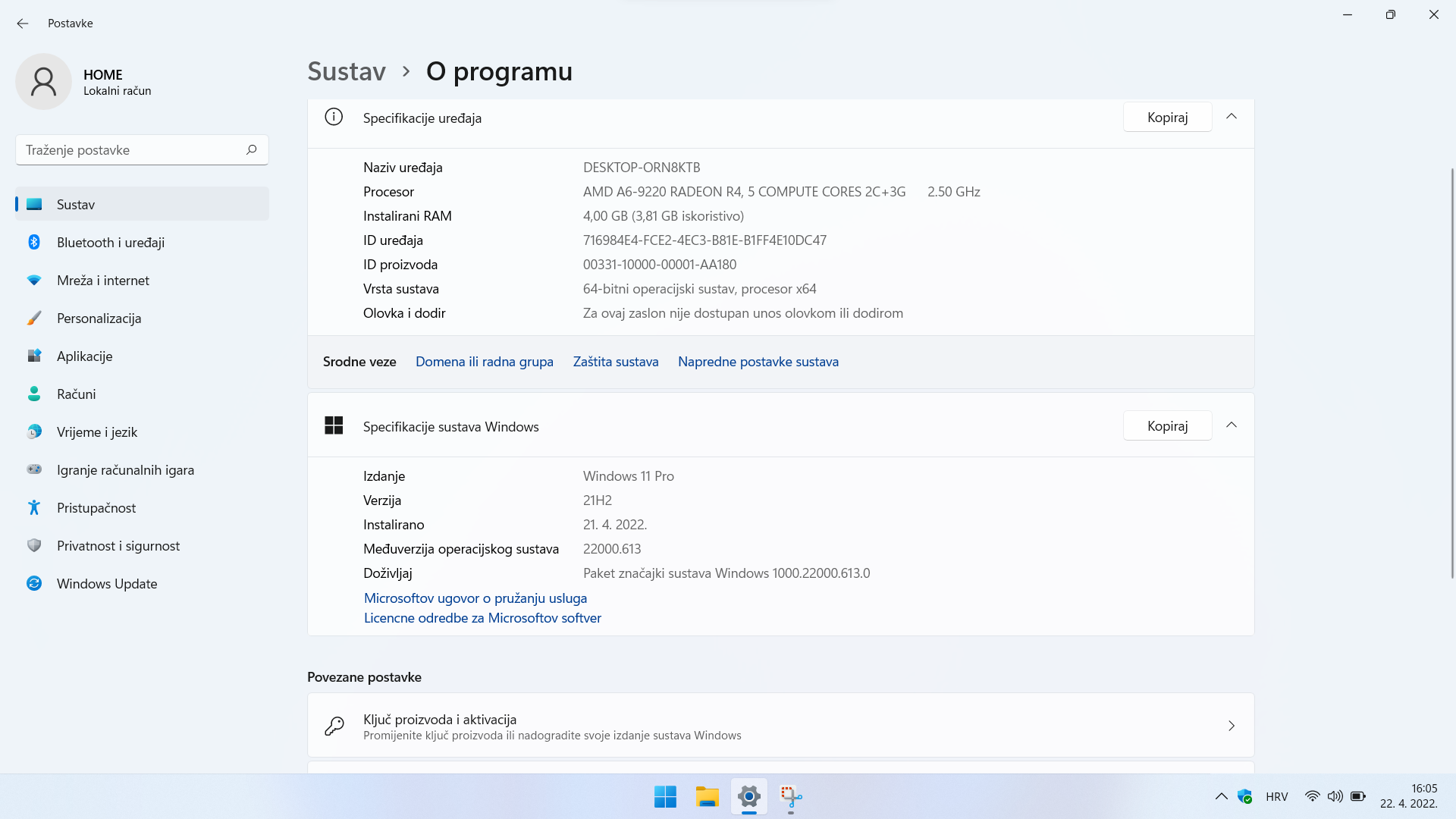Click the Windows logo in specifications header

click(334, 425)
